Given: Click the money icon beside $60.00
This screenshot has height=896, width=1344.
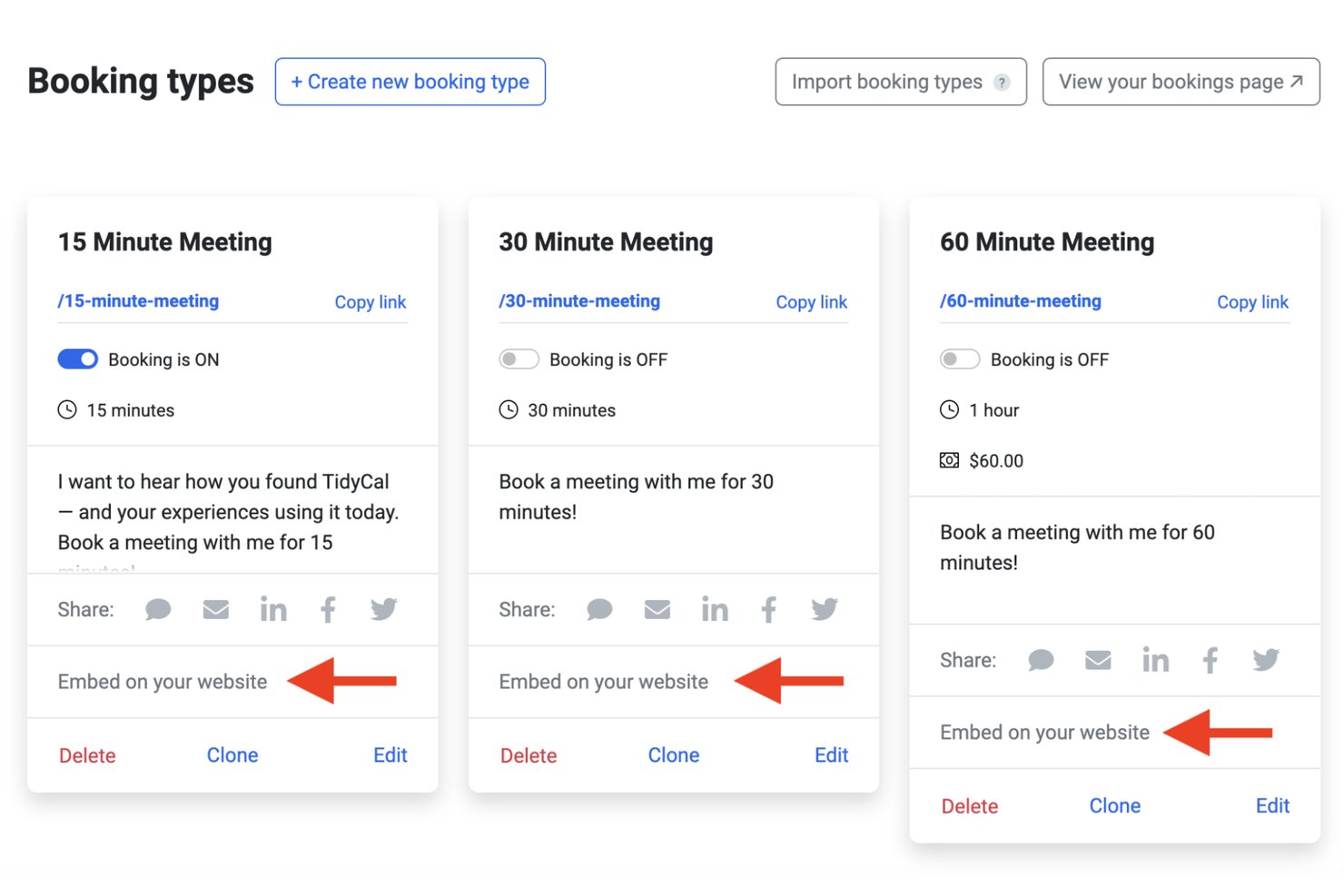Looking at the screenshot, I should (x=949, y=460).
